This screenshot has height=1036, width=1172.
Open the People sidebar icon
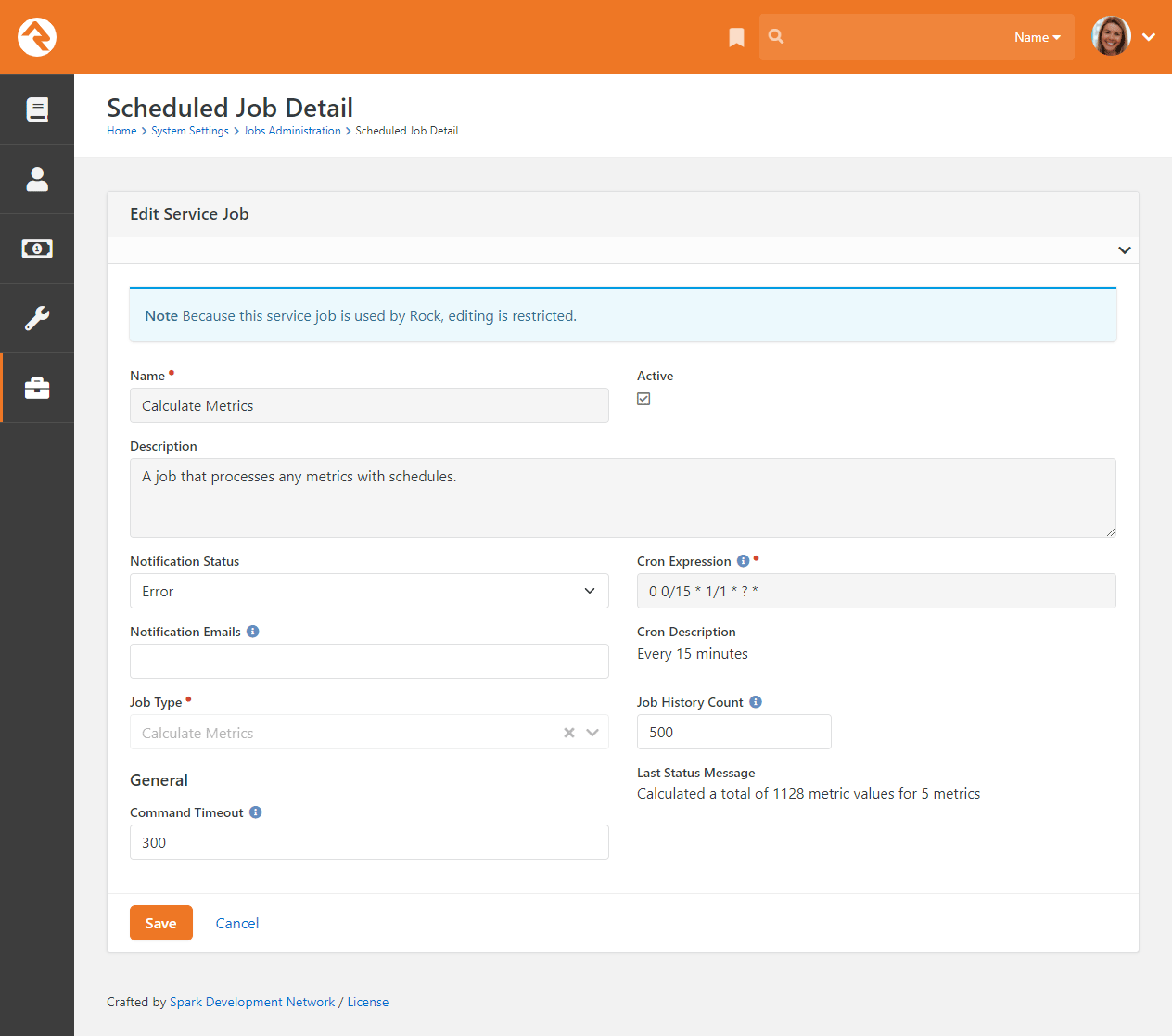coord(37,179)
